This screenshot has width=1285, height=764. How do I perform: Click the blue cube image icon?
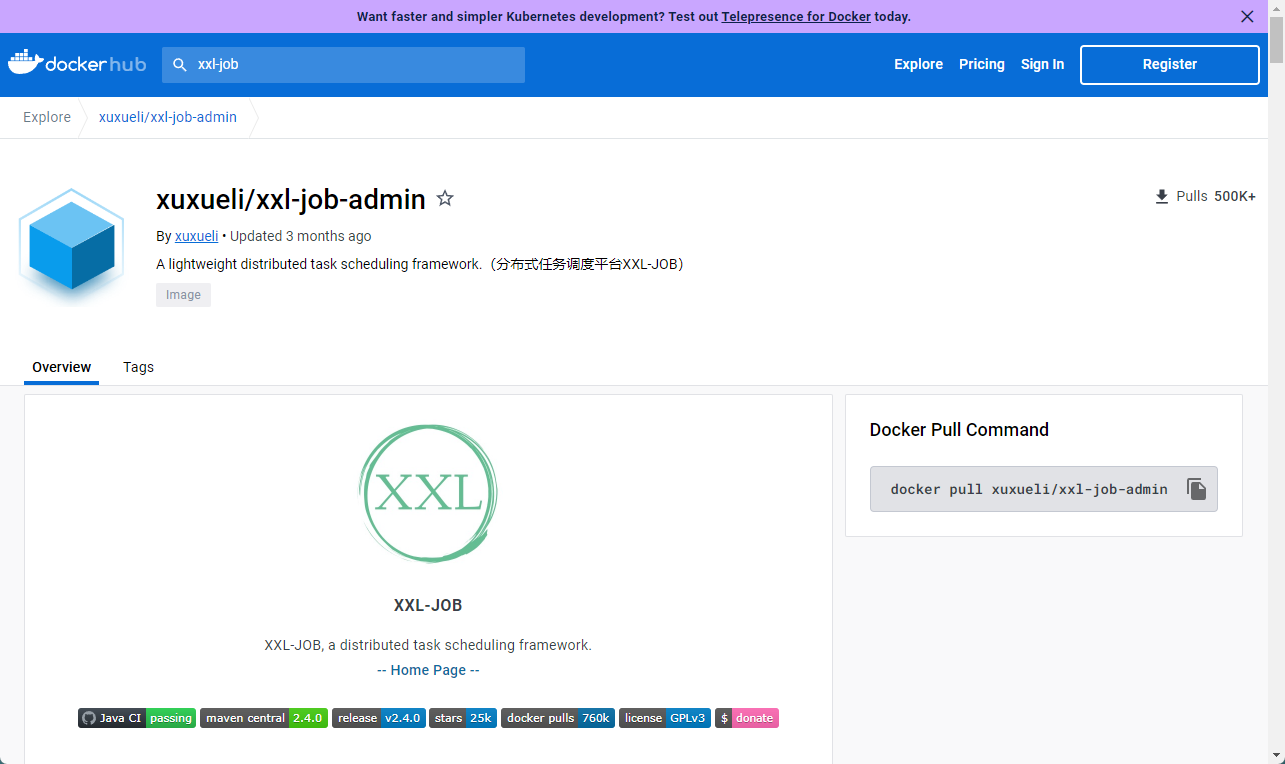(71, 245)
